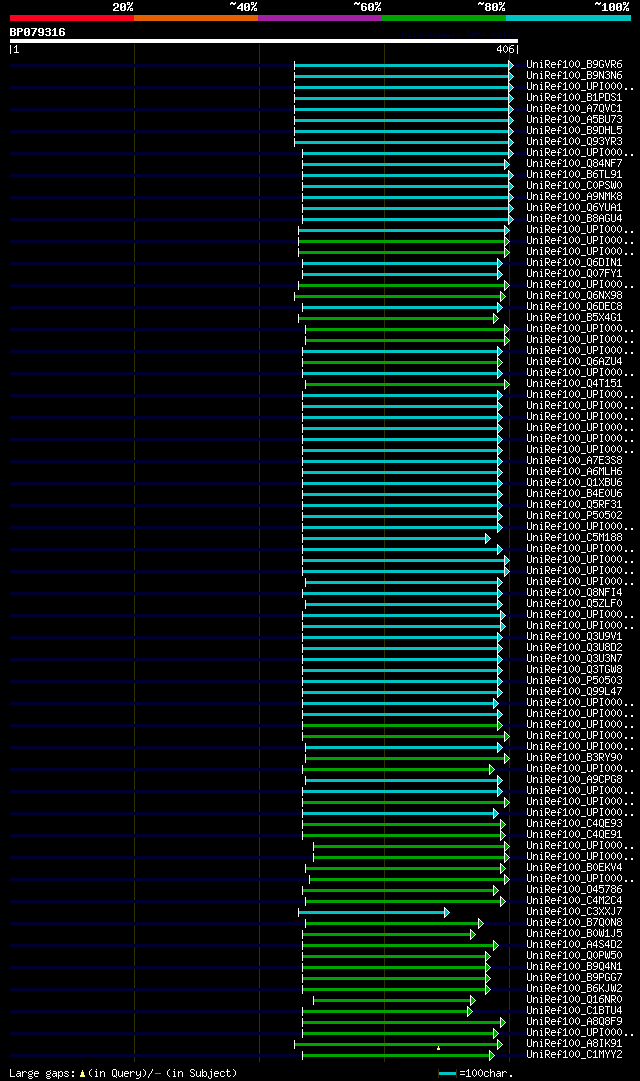The width and height of the screenshot is (640, 1081).
Task: Select the BP079316 query label
Action: pyautogui.click(x=37, y=32)
